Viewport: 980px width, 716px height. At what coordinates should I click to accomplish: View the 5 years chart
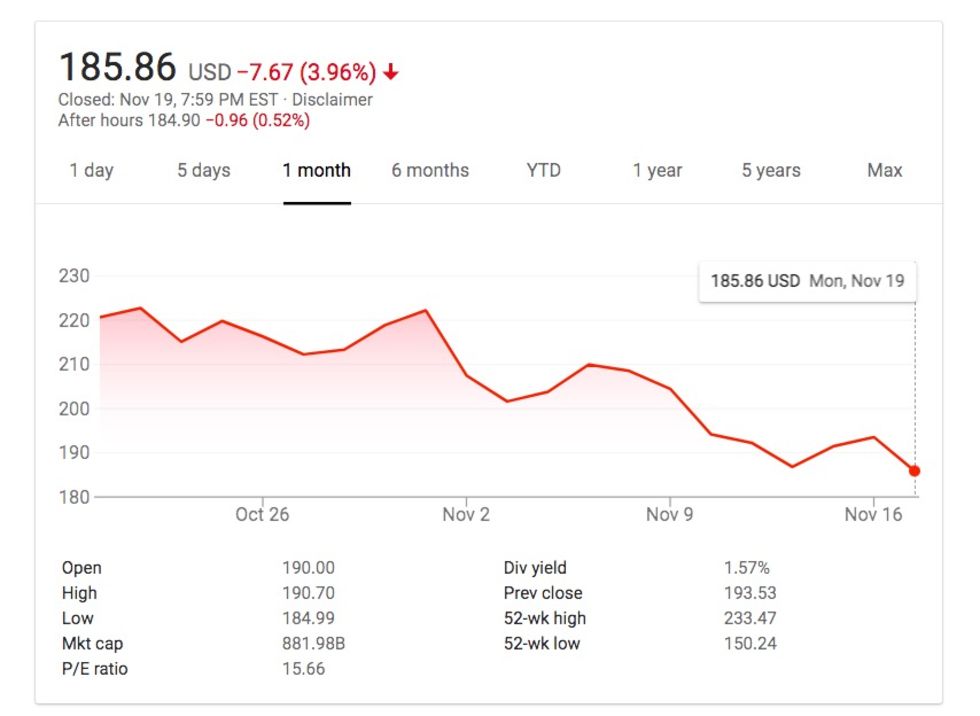click(x=771, y=170)
